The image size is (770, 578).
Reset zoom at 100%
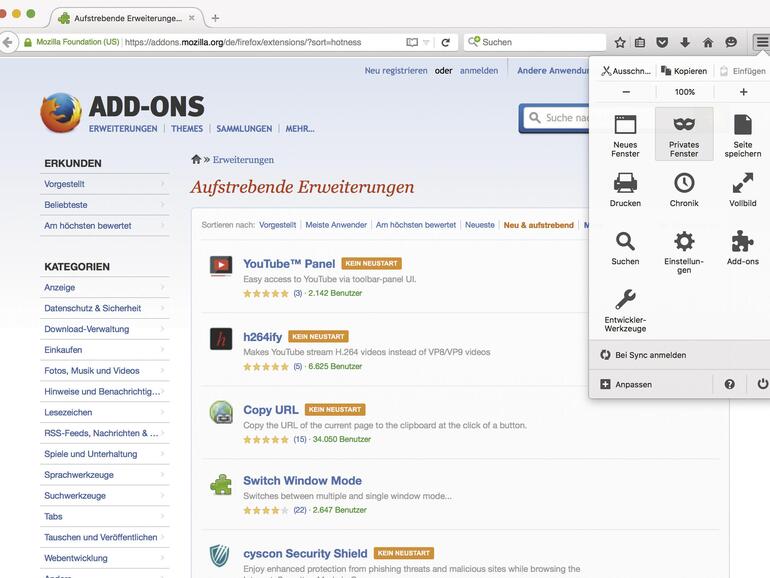pos(685,92)
